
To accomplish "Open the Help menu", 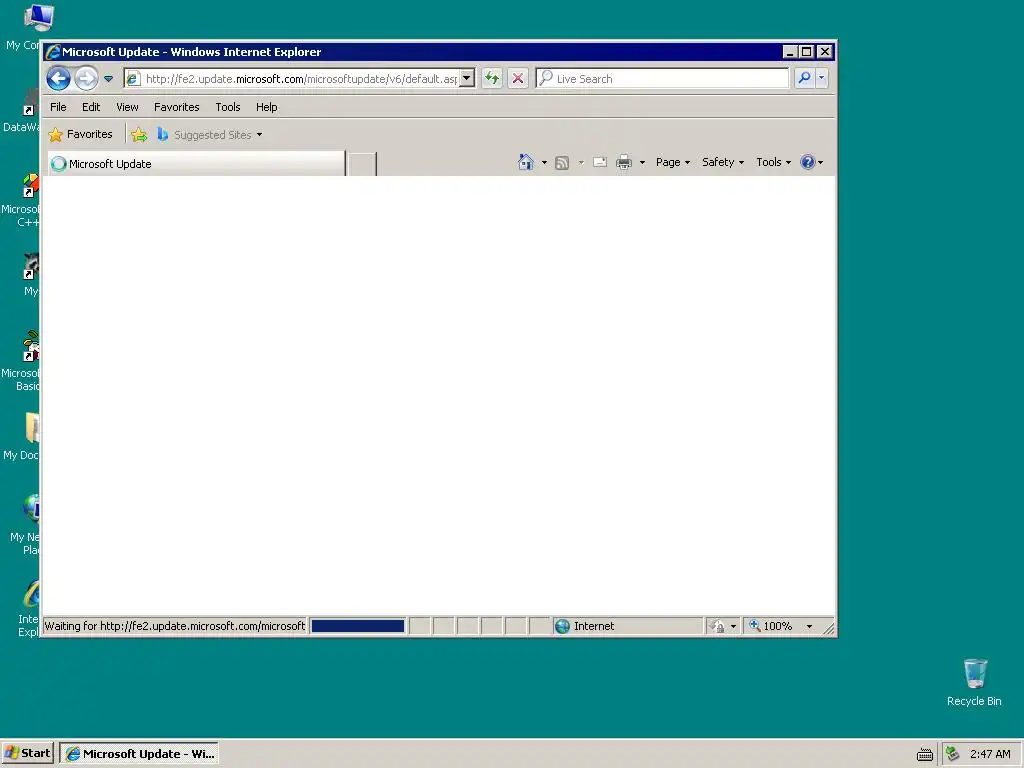I will click(x=266, y=107).
